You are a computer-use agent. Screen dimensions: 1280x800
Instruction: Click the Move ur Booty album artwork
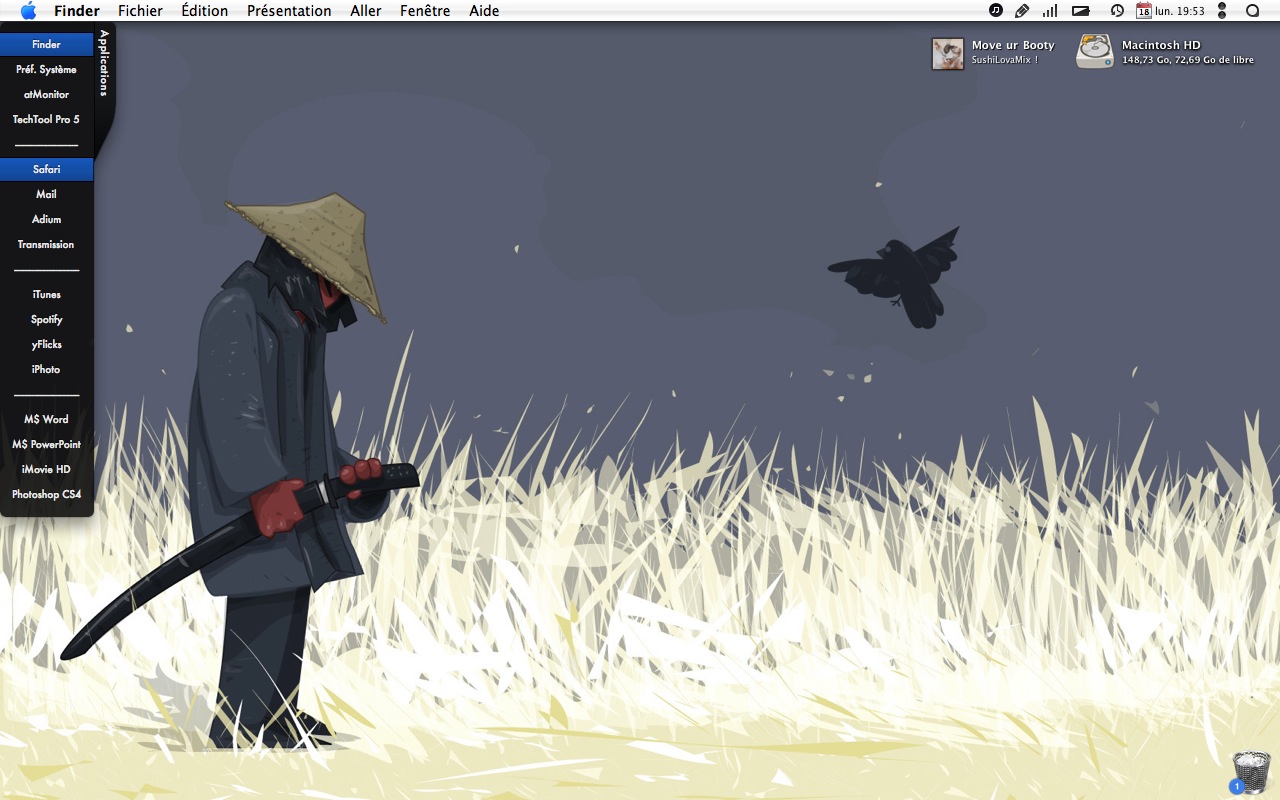coord(948,53)
